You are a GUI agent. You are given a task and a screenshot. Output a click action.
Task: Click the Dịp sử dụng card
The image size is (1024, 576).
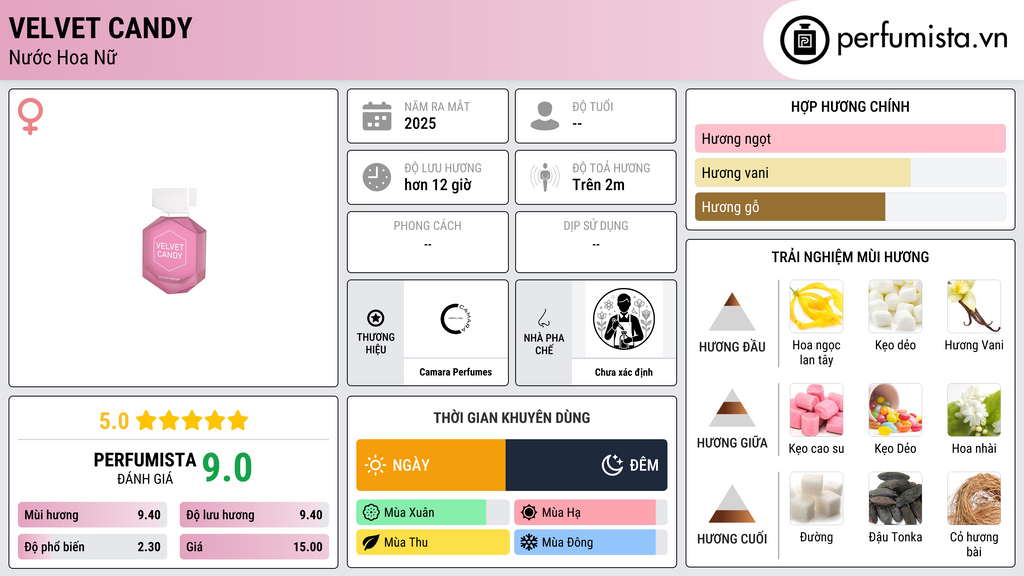[596, 242]
